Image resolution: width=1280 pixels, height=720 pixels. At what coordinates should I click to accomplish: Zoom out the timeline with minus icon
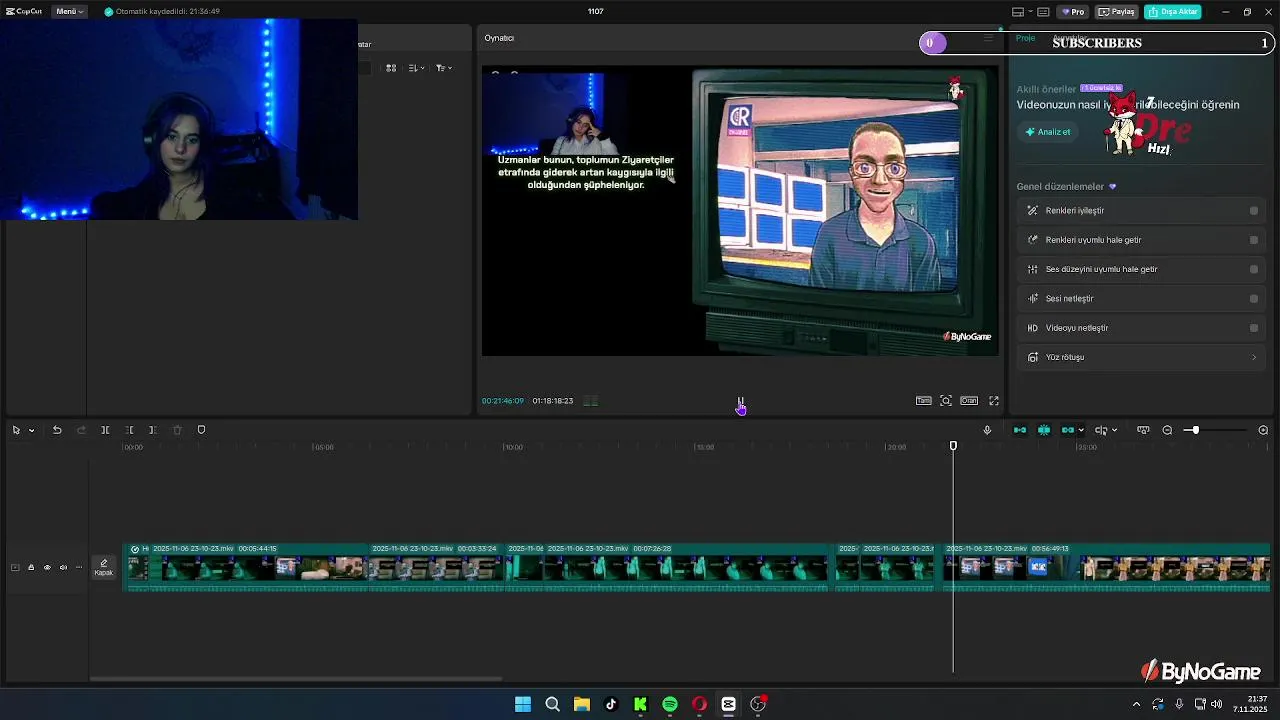point(1167,430)
